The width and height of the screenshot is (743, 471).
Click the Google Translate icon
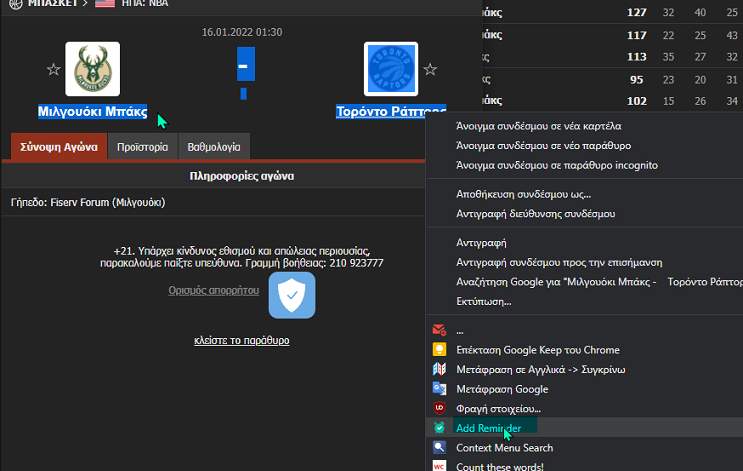click(439, 389)
